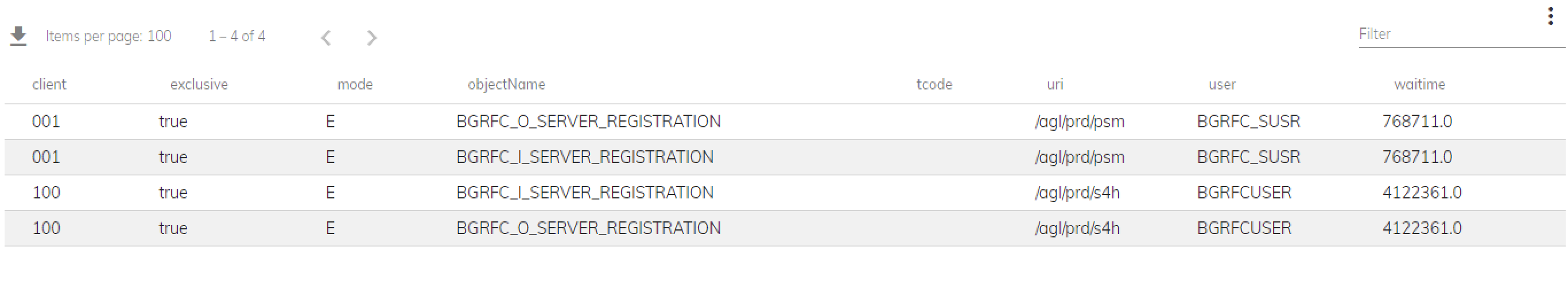Go to the previous page arrow
The width and height of the screenshot is (1568, 281).
pyautogui.click(x=326, y=38)
